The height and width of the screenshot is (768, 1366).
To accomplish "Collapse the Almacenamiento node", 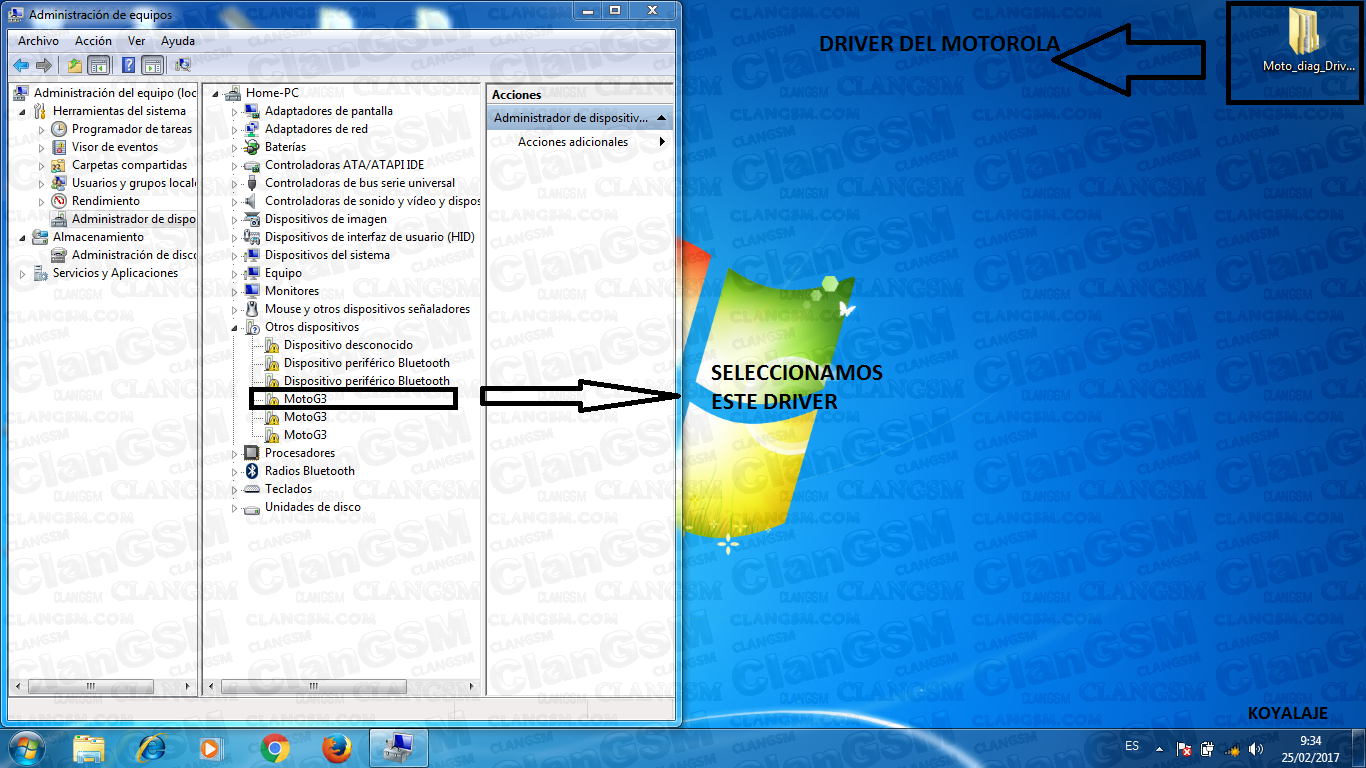I will tap(22, 237).
